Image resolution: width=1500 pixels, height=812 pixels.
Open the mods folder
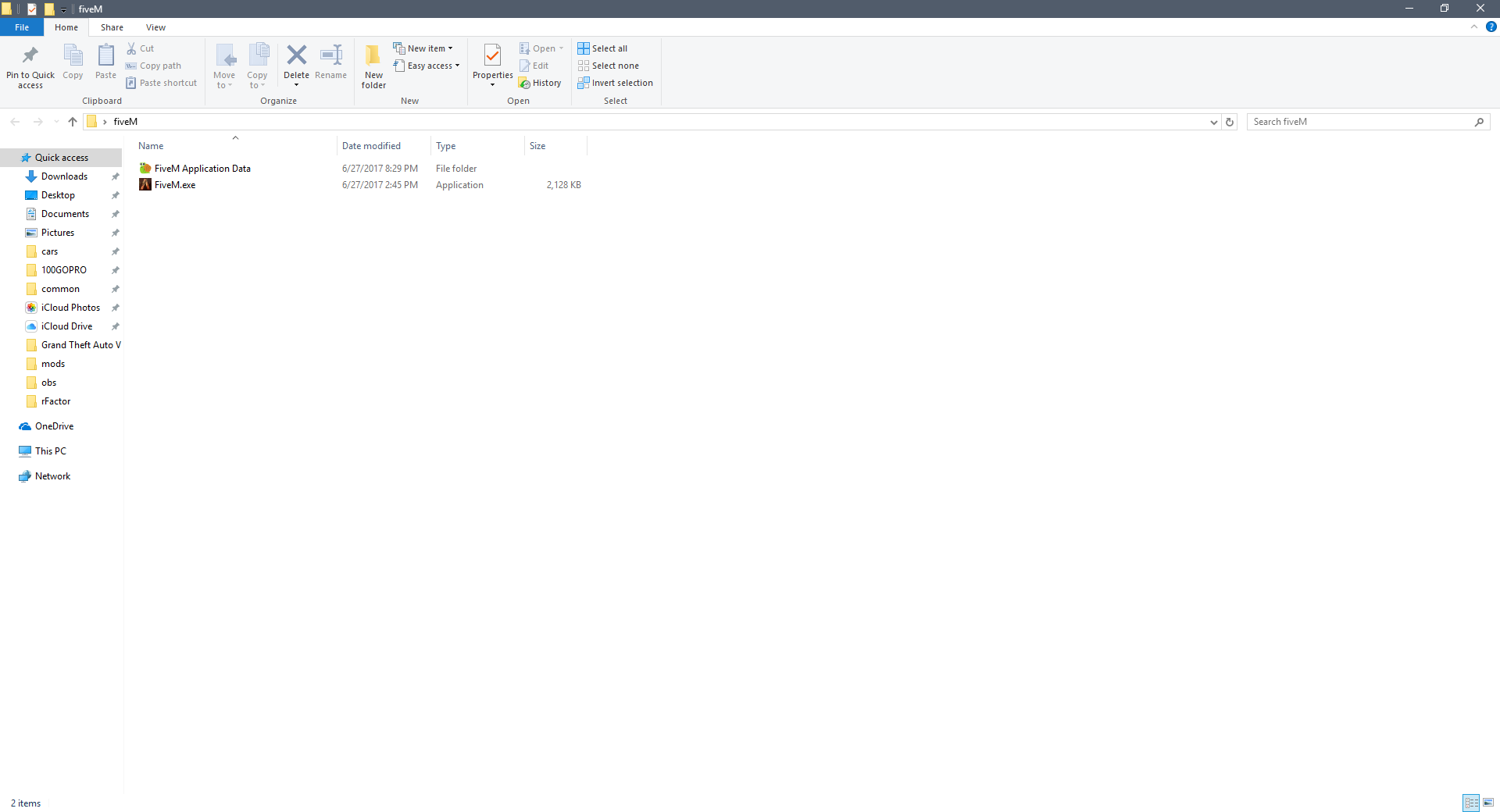(53, 364)
